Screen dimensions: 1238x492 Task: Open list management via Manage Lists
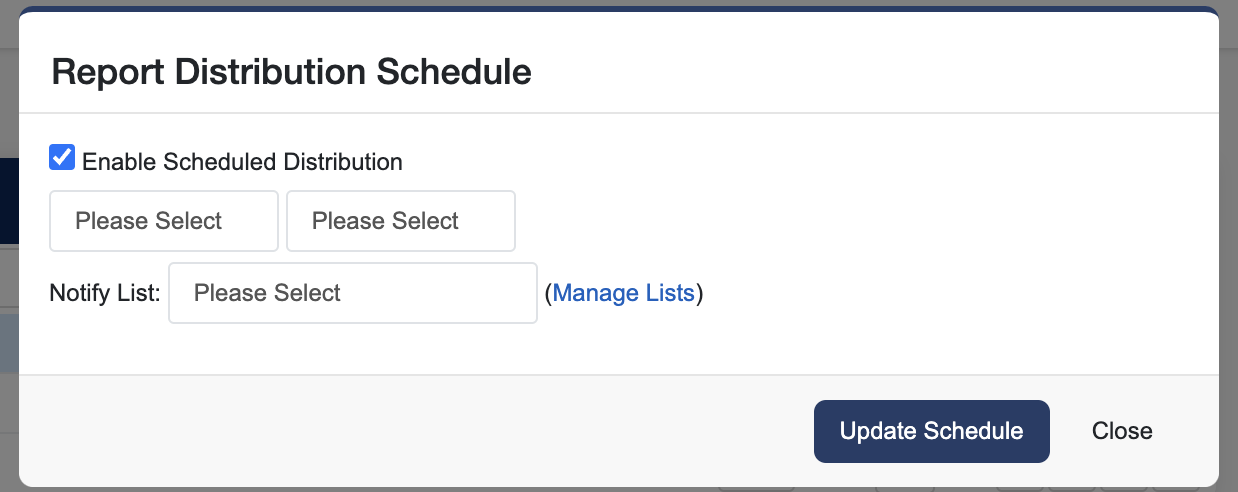pyautogui.click(x=623, y=293)
